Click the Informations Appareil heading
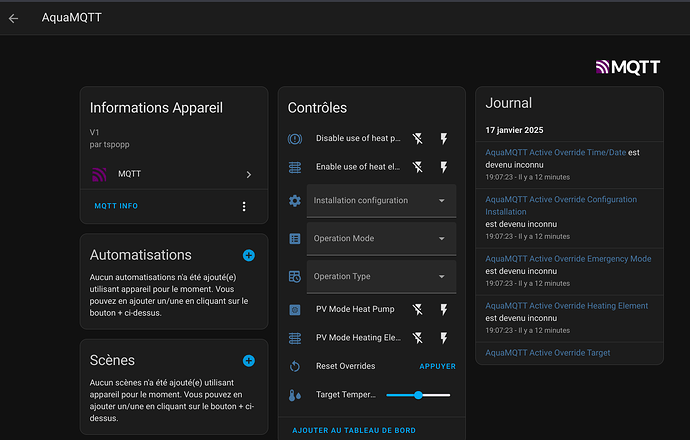 (x=156, y=108)
